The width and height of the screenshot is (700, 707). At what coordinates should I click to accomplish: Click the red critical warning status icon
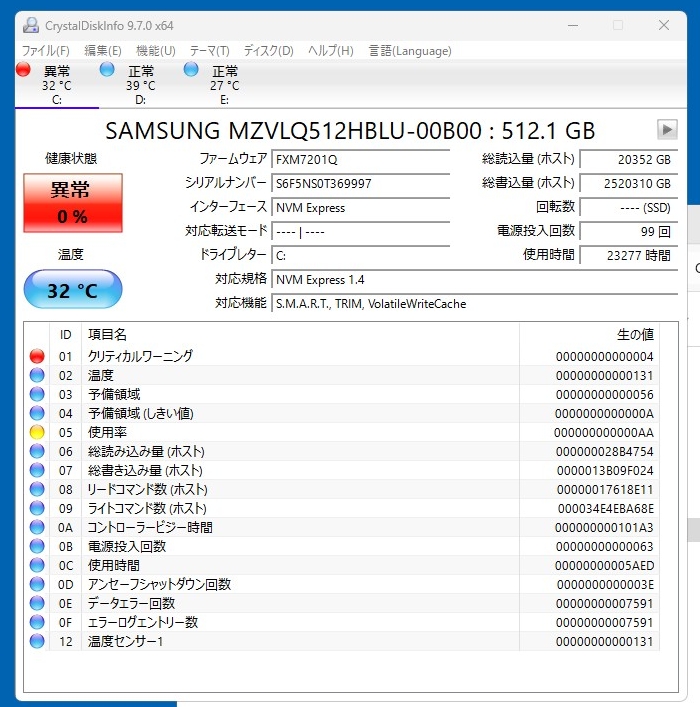pos(38,356)
